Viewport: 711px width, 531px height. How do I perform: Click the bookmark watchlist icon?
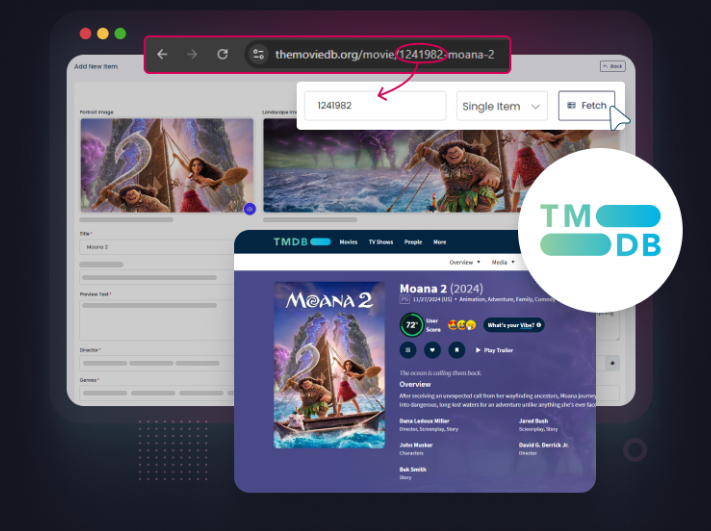point(457,350)
